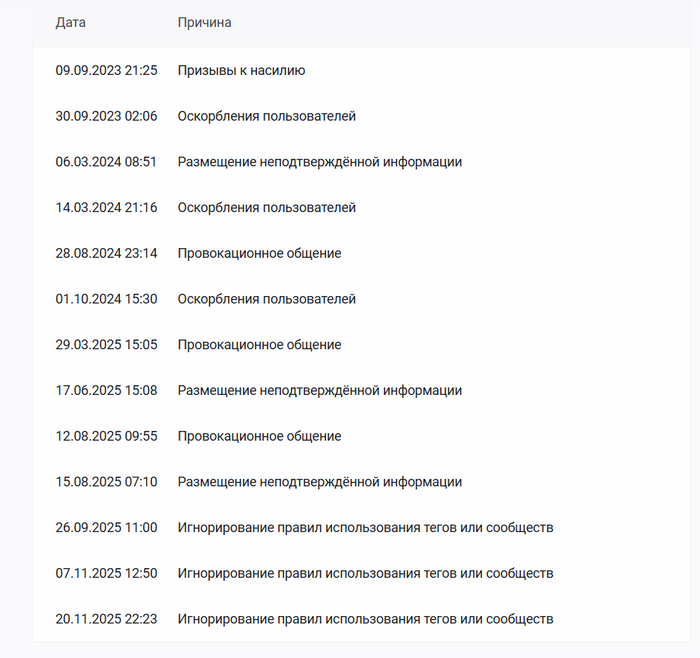Click the "Дата" column header
Image resolution: width=700 pixels, height=658 pixels.
(x=70, y=22)
